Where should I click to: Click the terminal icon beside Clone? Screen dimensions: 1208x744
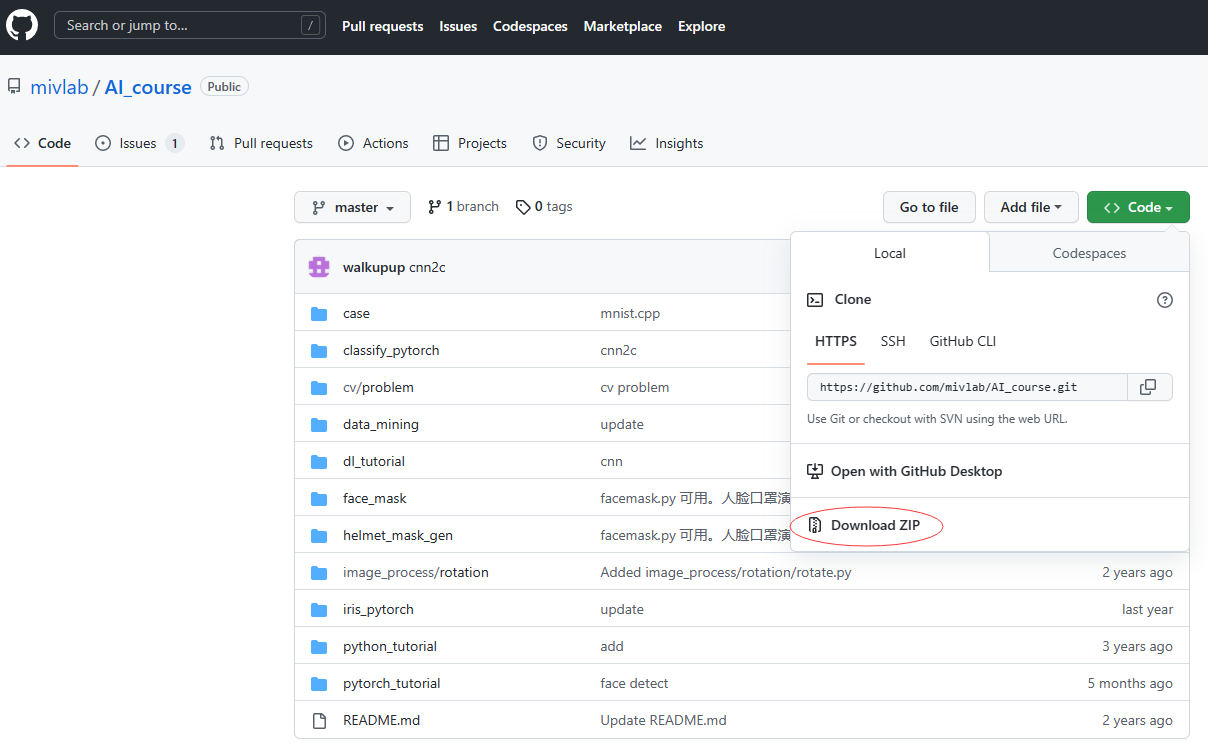coord(815,300)
